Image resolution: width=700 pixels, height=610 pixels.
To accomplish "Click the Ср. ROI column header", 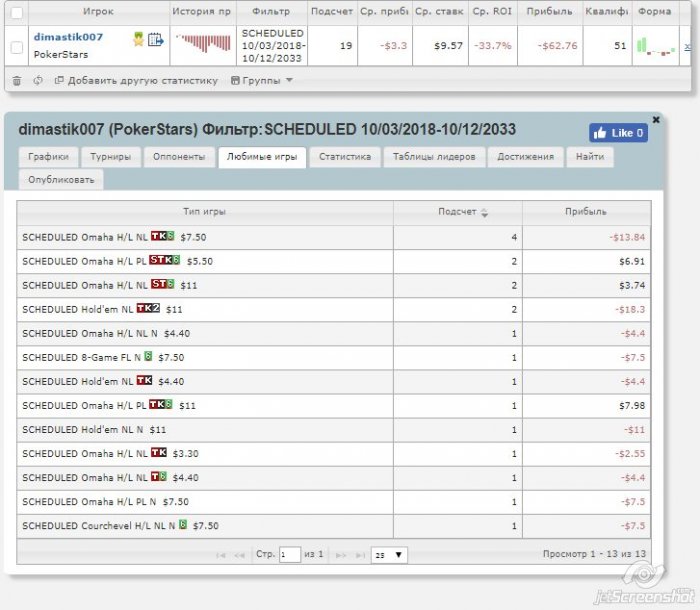I will coord(493,13).
